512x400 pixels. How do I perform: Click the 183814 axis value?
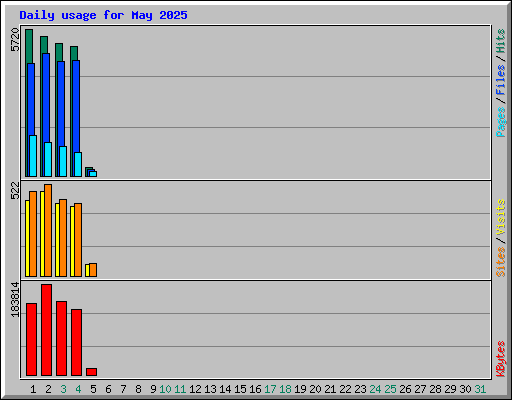[15, 299]
